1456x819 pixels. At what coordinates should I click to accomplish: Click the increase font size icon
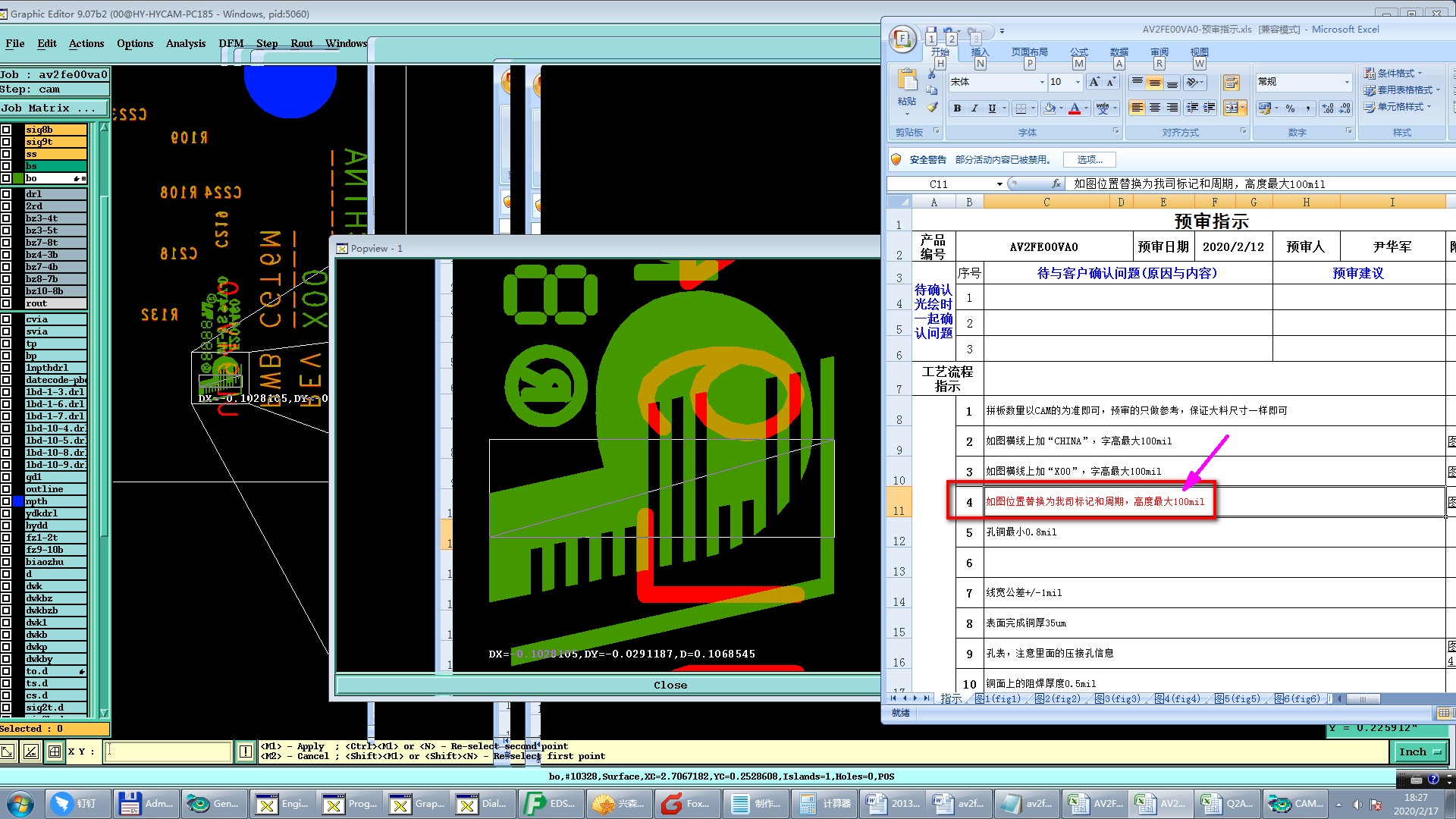click(x=1094, y=82)
